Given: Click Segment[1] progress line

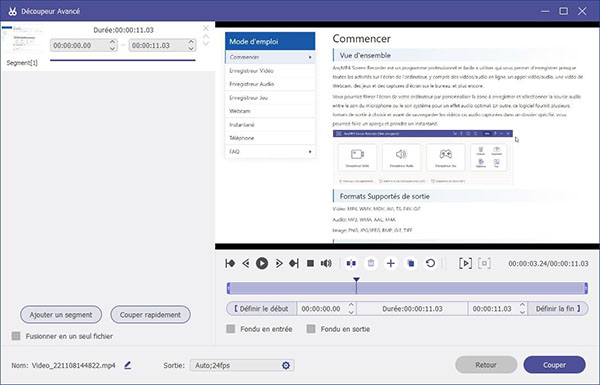Looking at the screenshot, I should [x=122, y=60].
